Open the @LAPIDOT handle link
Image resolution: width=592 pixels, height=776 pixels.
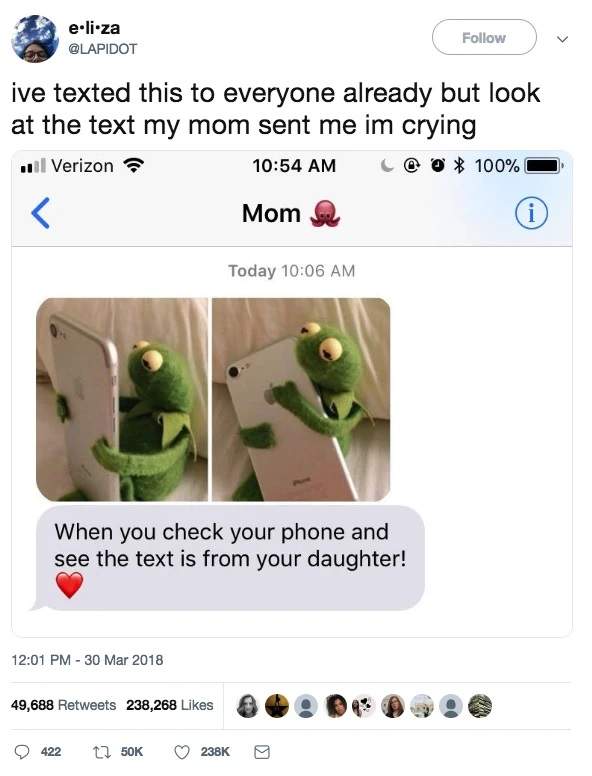tap(102, 49)
